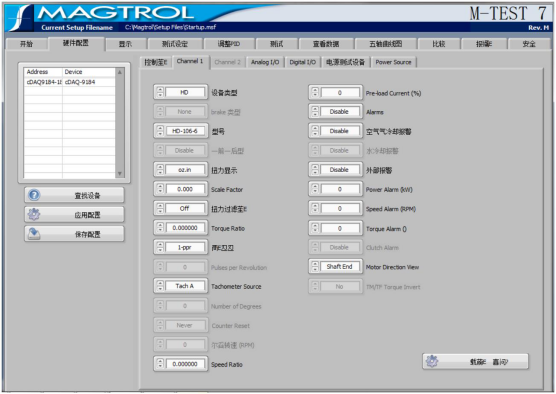Go to the 测试设定 tab
This screenshot has height=394, width=556.
(175, 44)
